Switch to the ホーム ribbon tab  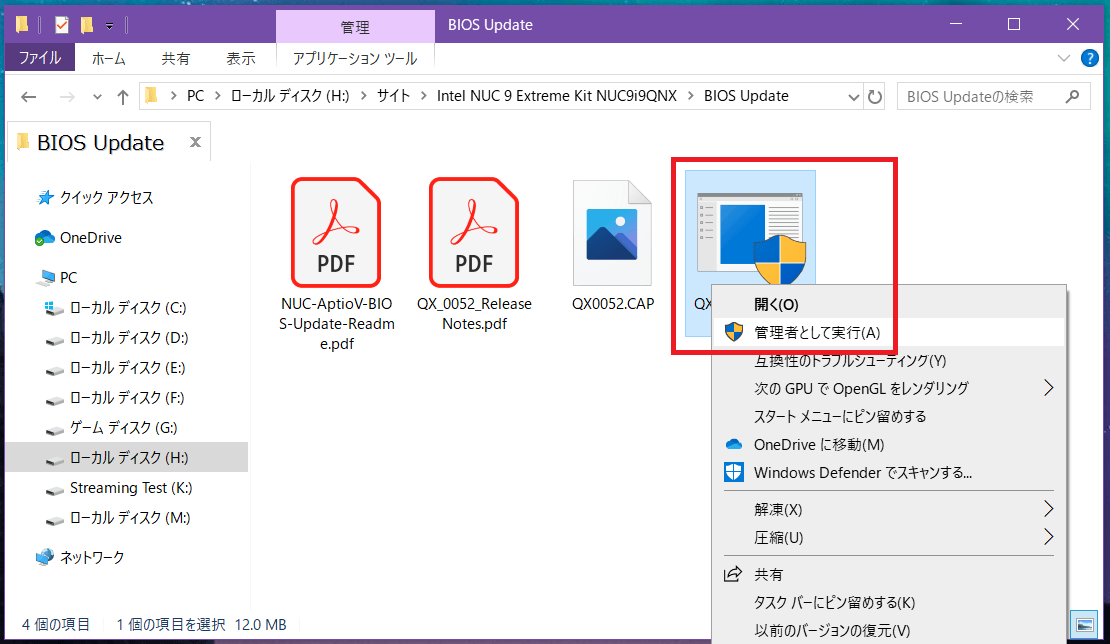tap(108, 58)
